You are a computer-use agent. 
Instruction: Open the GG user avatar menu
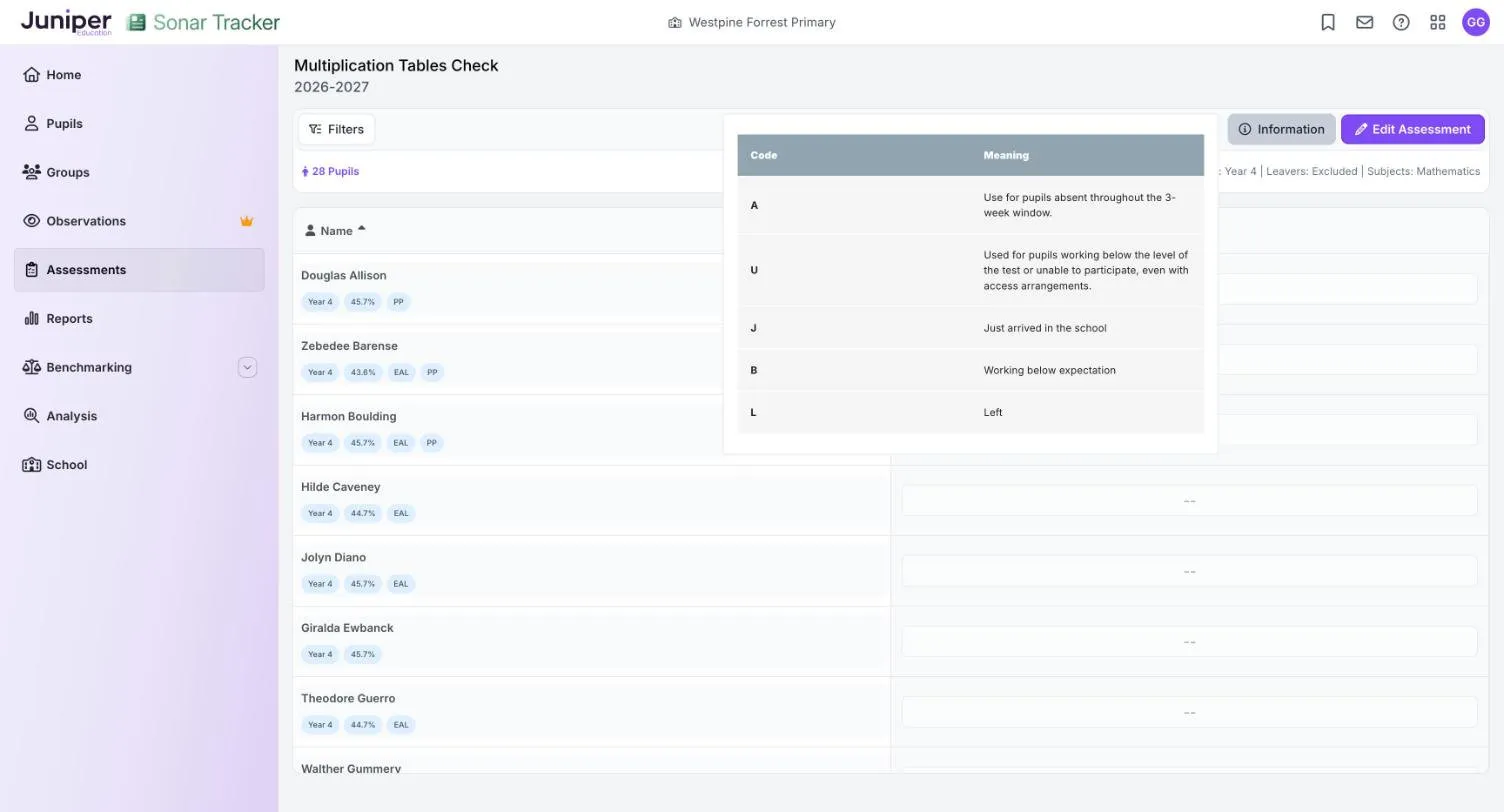click(x=1476, y=22)
